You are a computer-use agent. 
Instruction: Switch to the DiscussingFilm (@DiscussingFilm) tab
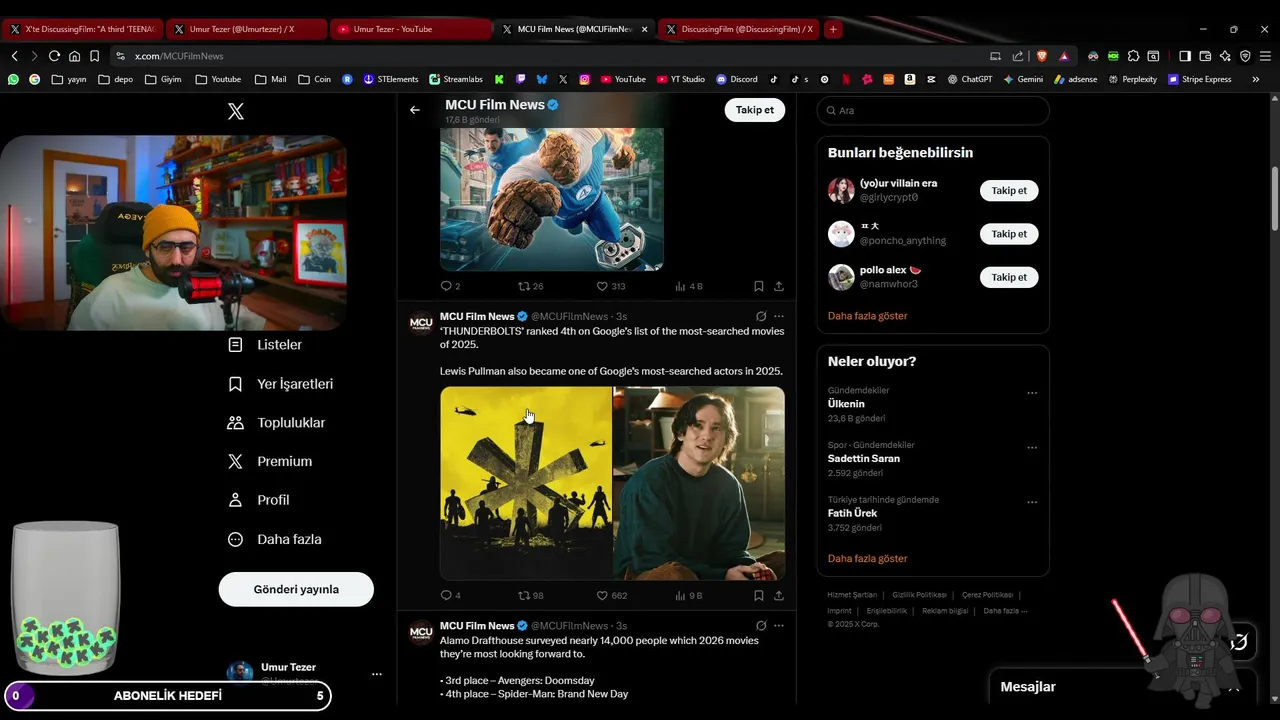738,29
